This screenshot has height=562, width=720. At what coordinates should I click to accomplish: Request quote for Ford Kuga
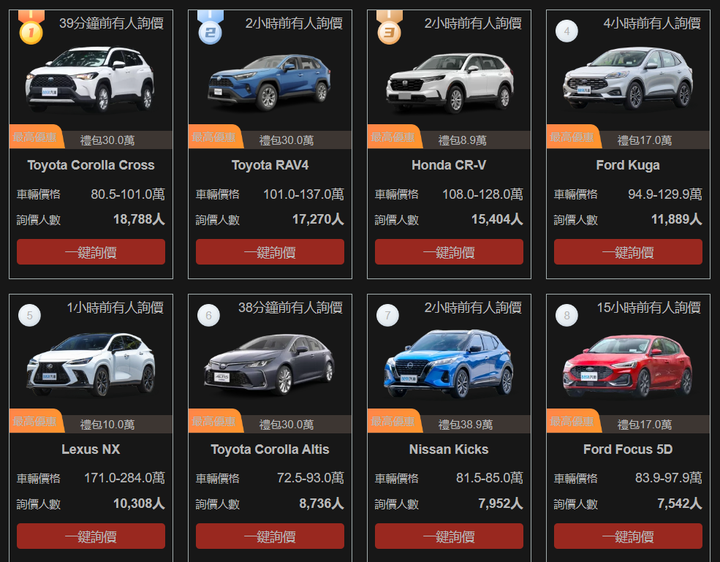point(628,252)
